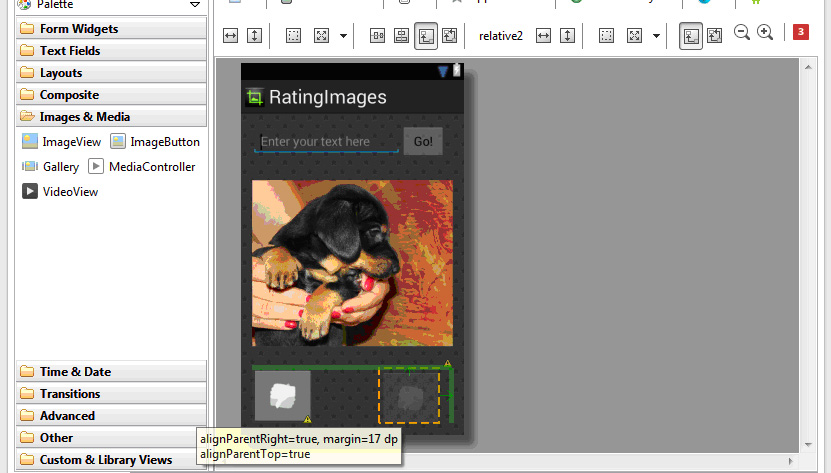831x473 pixels.
Task: Toggle the pressed constraints button near zoom-out
Action: (x=691, y=36)
